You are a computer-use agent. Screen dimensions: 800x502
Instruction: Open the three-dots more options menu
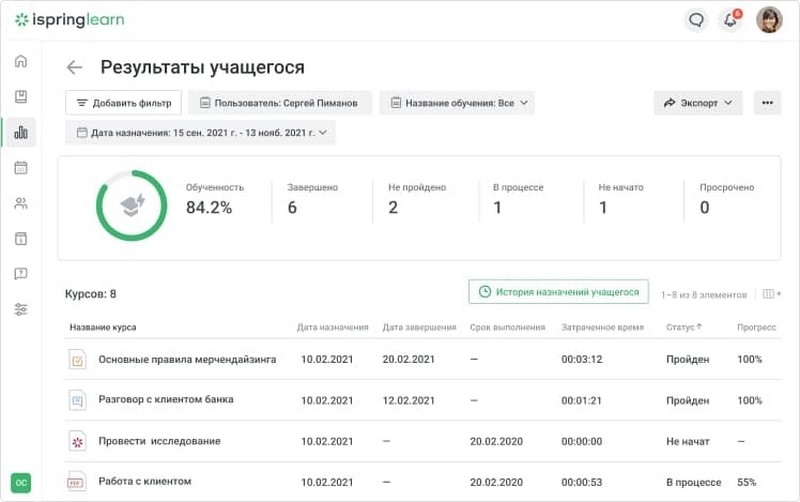[x=767, y=103]
